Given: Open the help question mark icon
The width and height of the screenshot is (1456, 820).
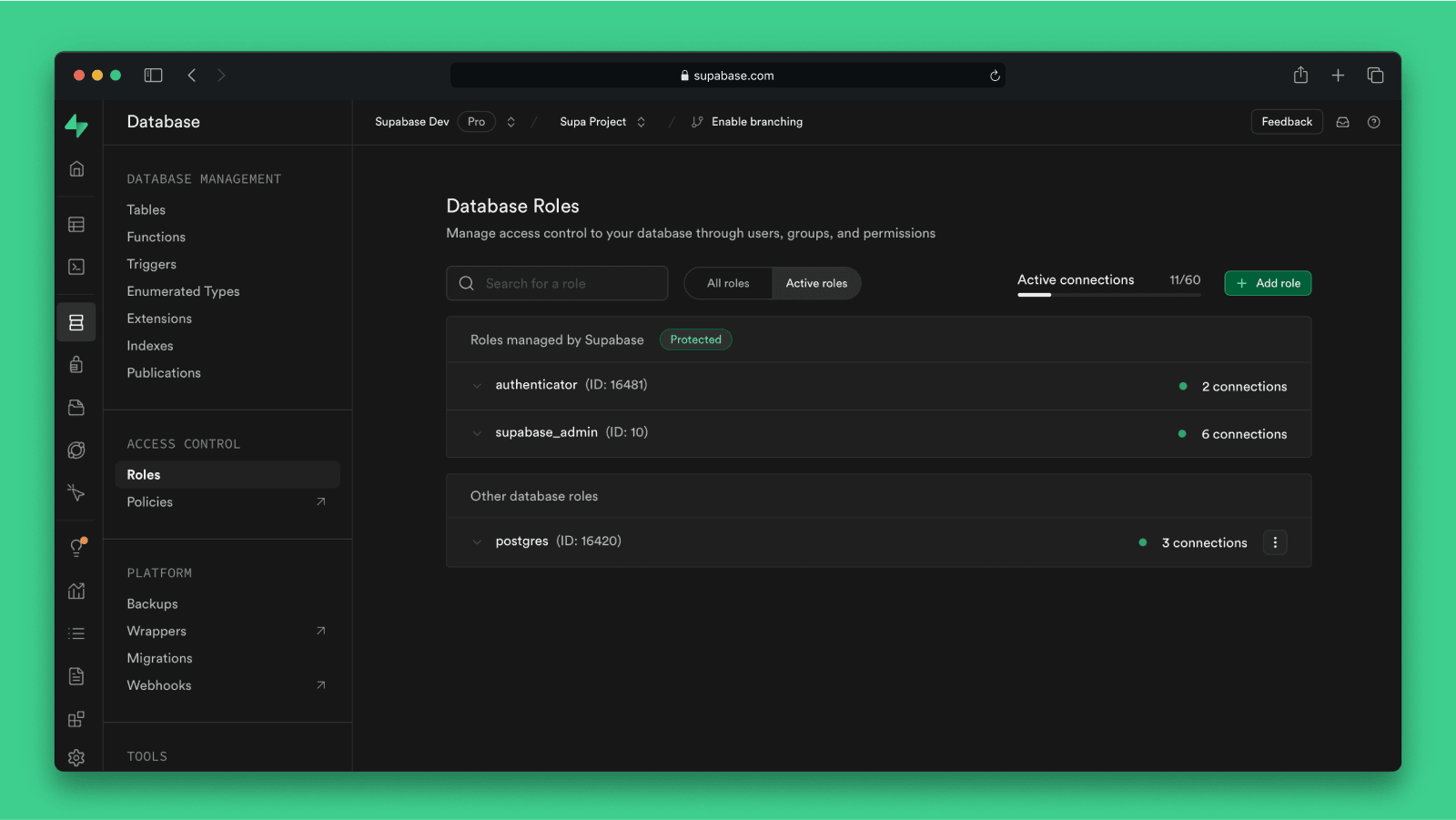Looking at the screenshot, I should (x=1374, y=122).
